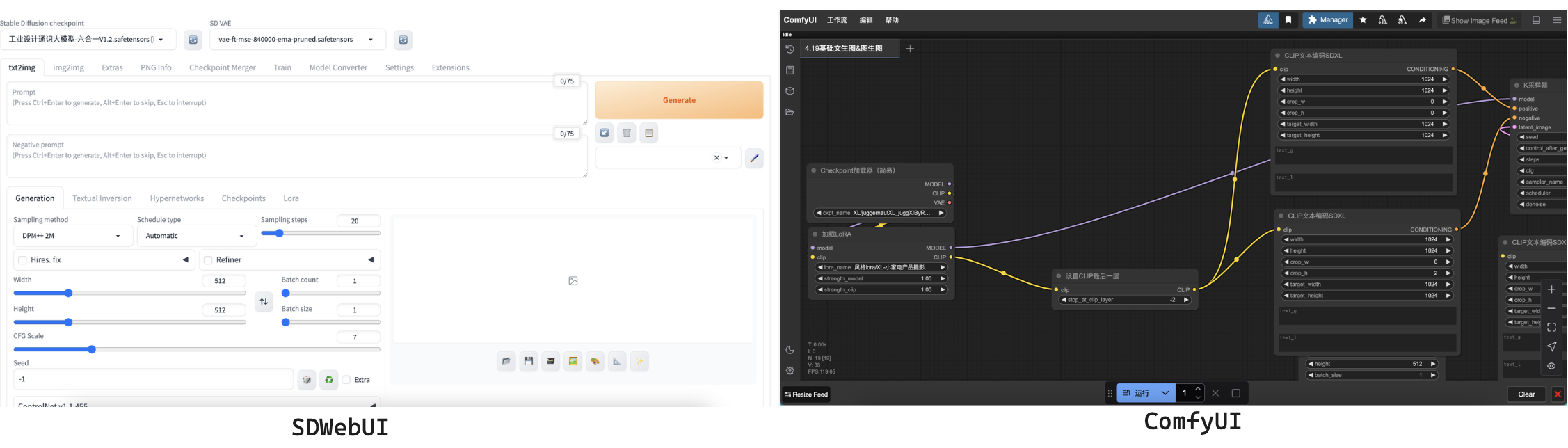Switch to the Lora sub-tab
1568x448 pixels.
pos(291,198)
